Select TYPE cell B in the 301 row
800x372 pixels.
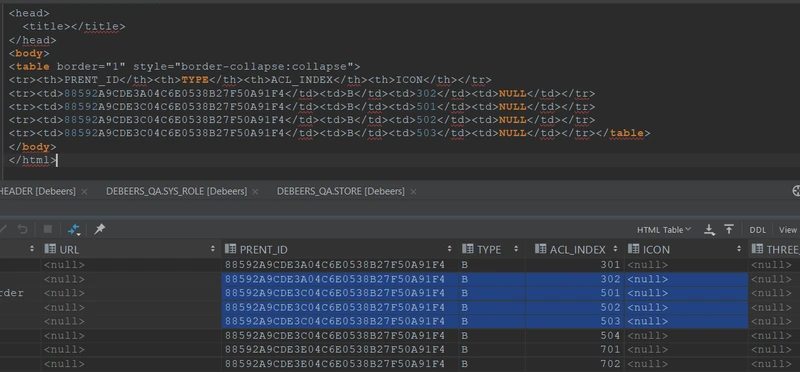pos(491,265)
